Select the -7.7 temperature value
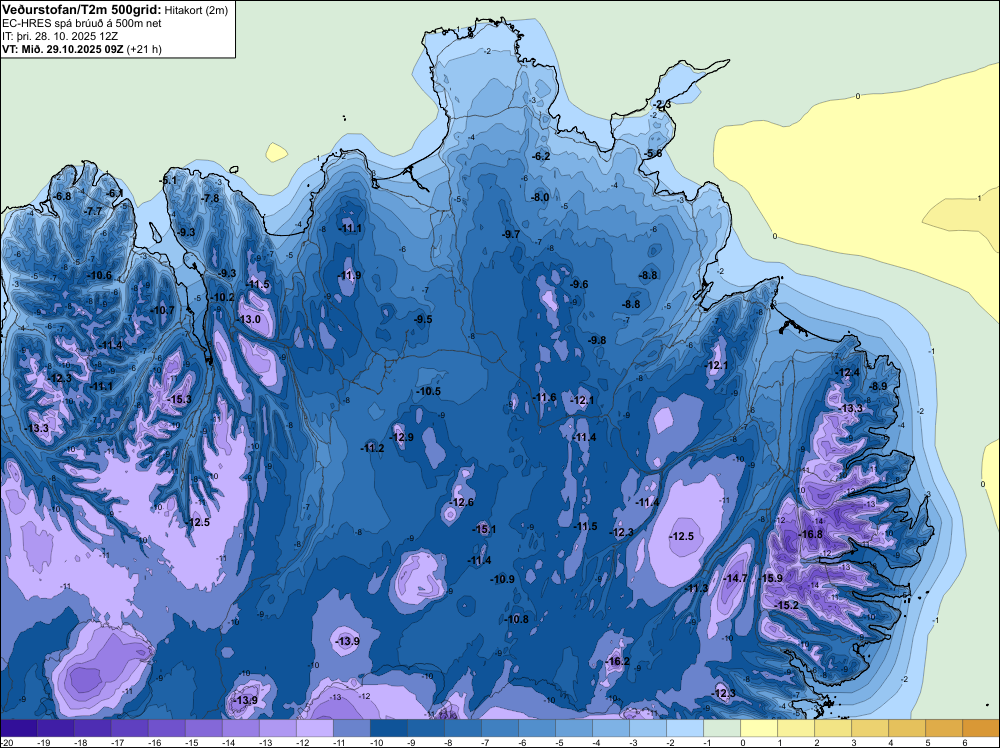This screenshot has width=1000, height=748. [x=94, y=211]
